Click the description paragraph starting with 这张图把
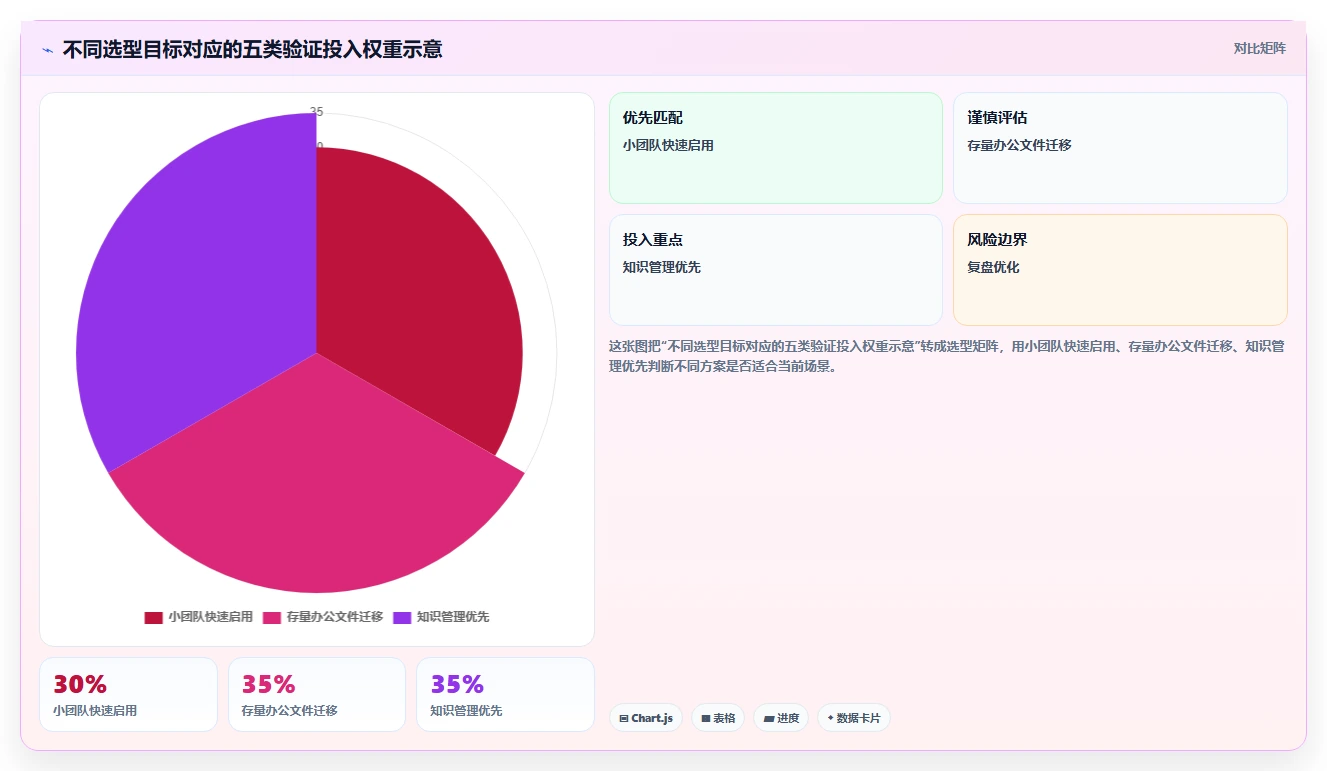 [946, 356]
